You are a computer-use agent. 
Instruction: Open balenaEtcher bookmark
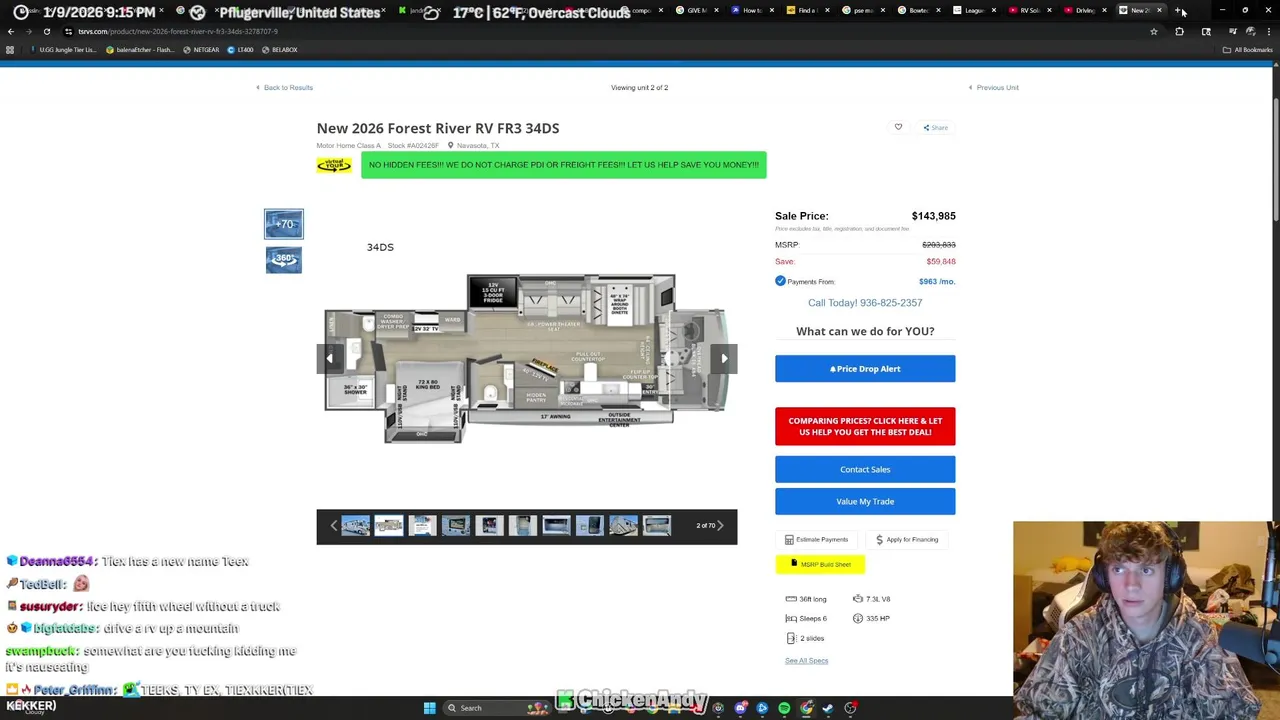(x=139, y=50)
